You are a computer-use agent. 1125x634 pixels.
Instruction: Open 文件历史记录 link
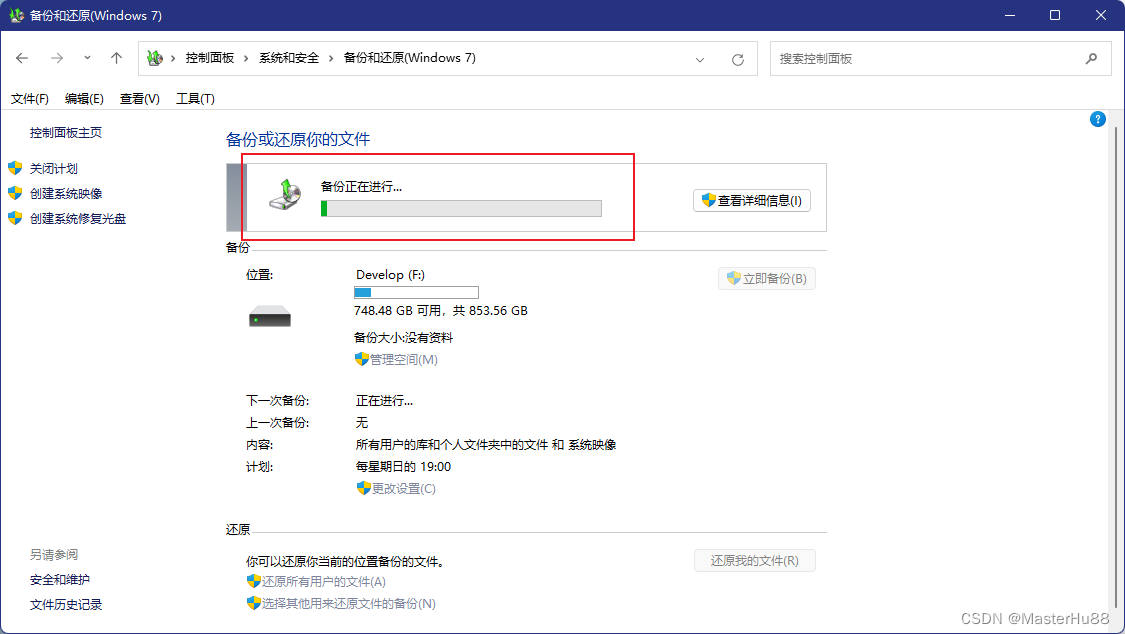click(x=65, y=605)
